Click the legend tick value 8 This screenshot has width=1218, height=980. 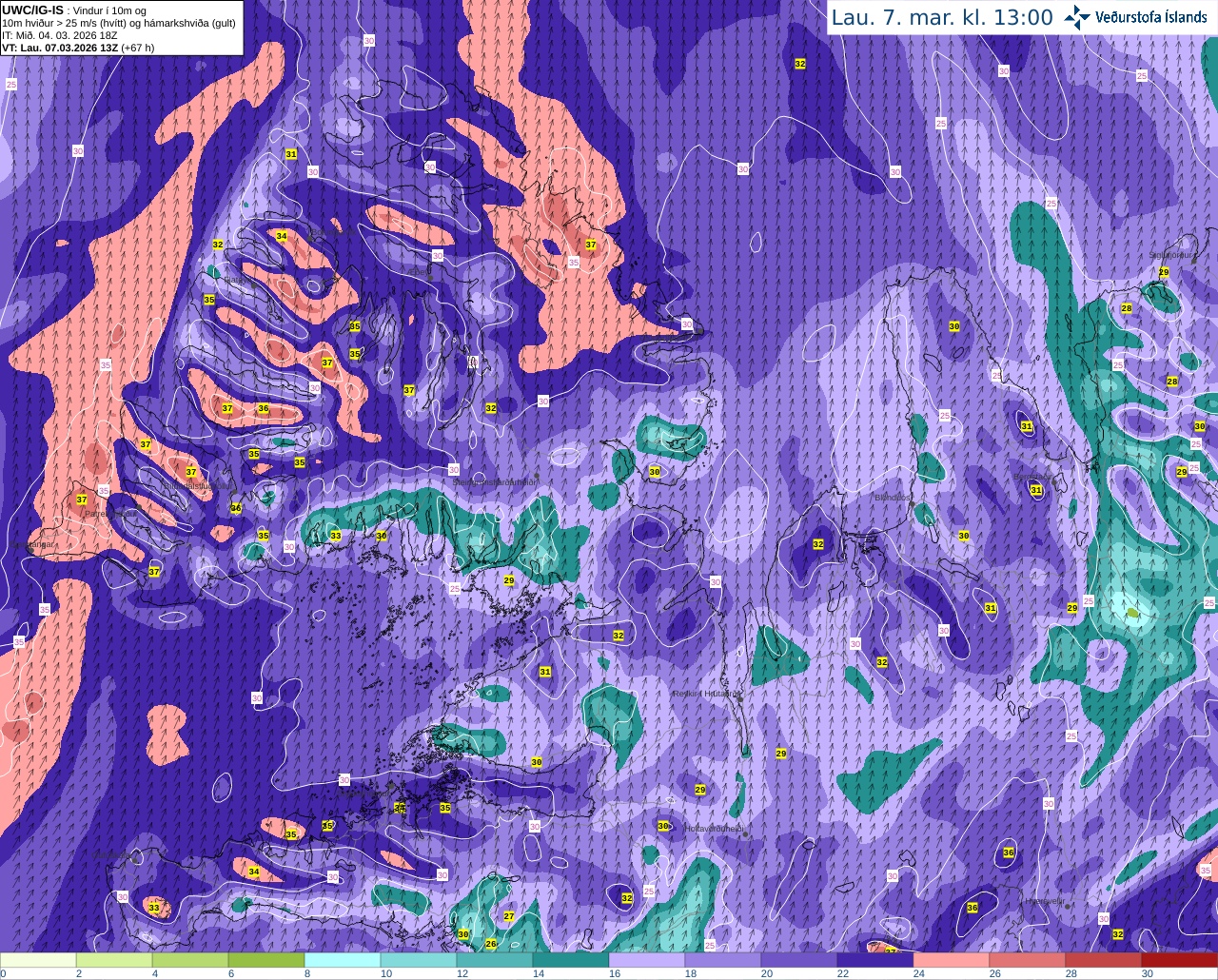(x=306, y=973)
